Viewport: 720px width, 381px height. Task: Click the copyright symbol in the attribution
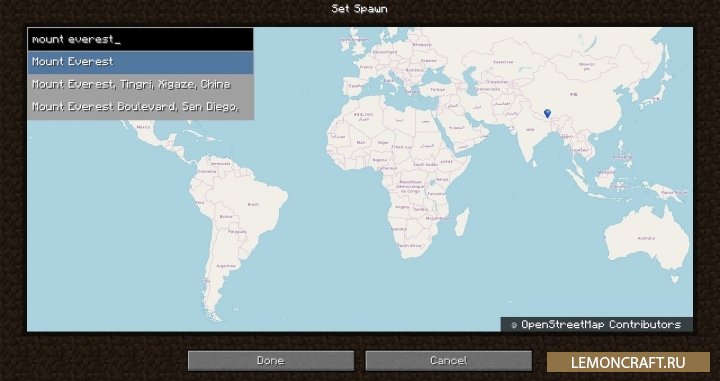(514, 325)
